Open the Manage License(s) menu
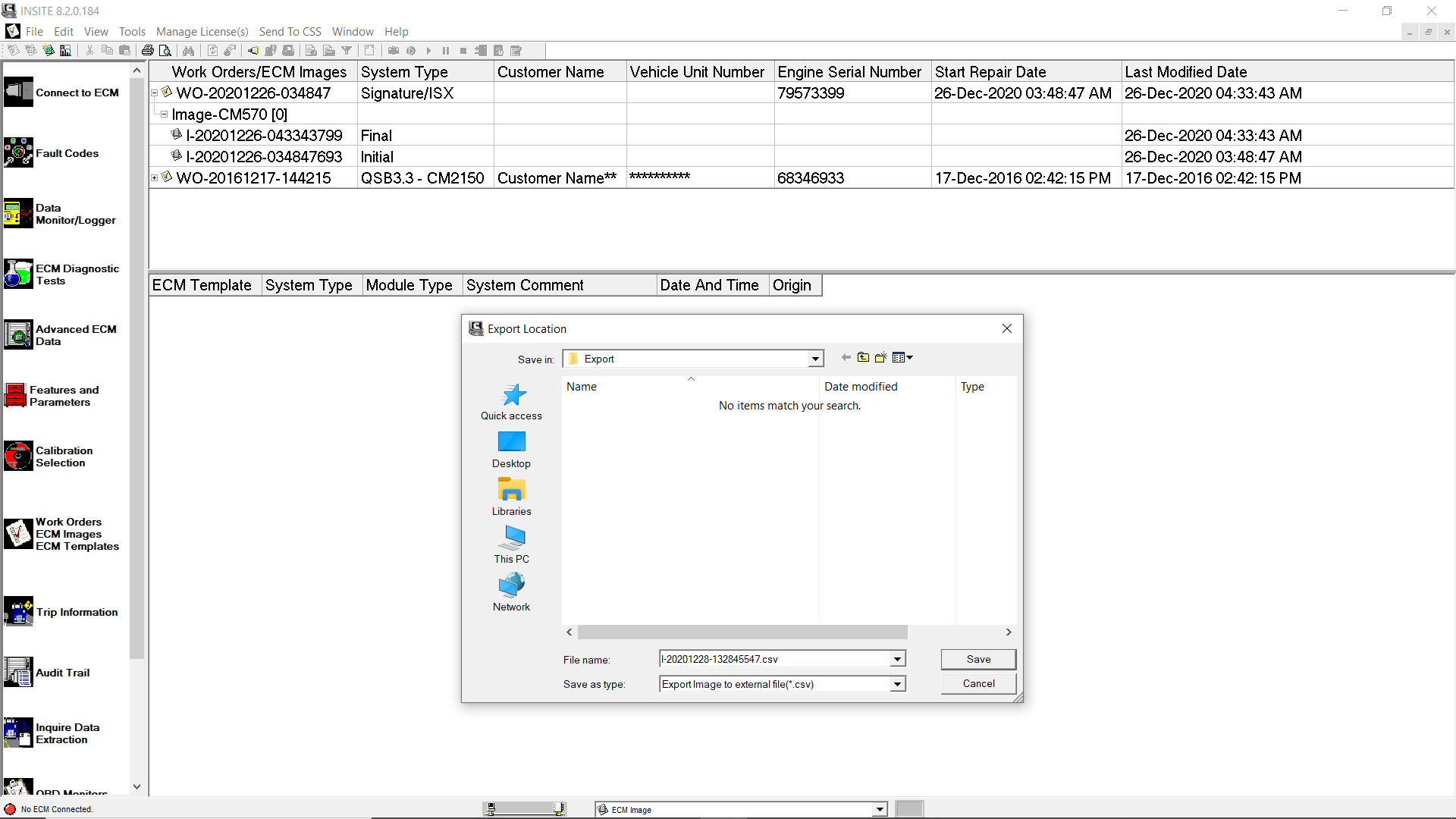The width and height of the screenshot is (1456, 819). 202,31
